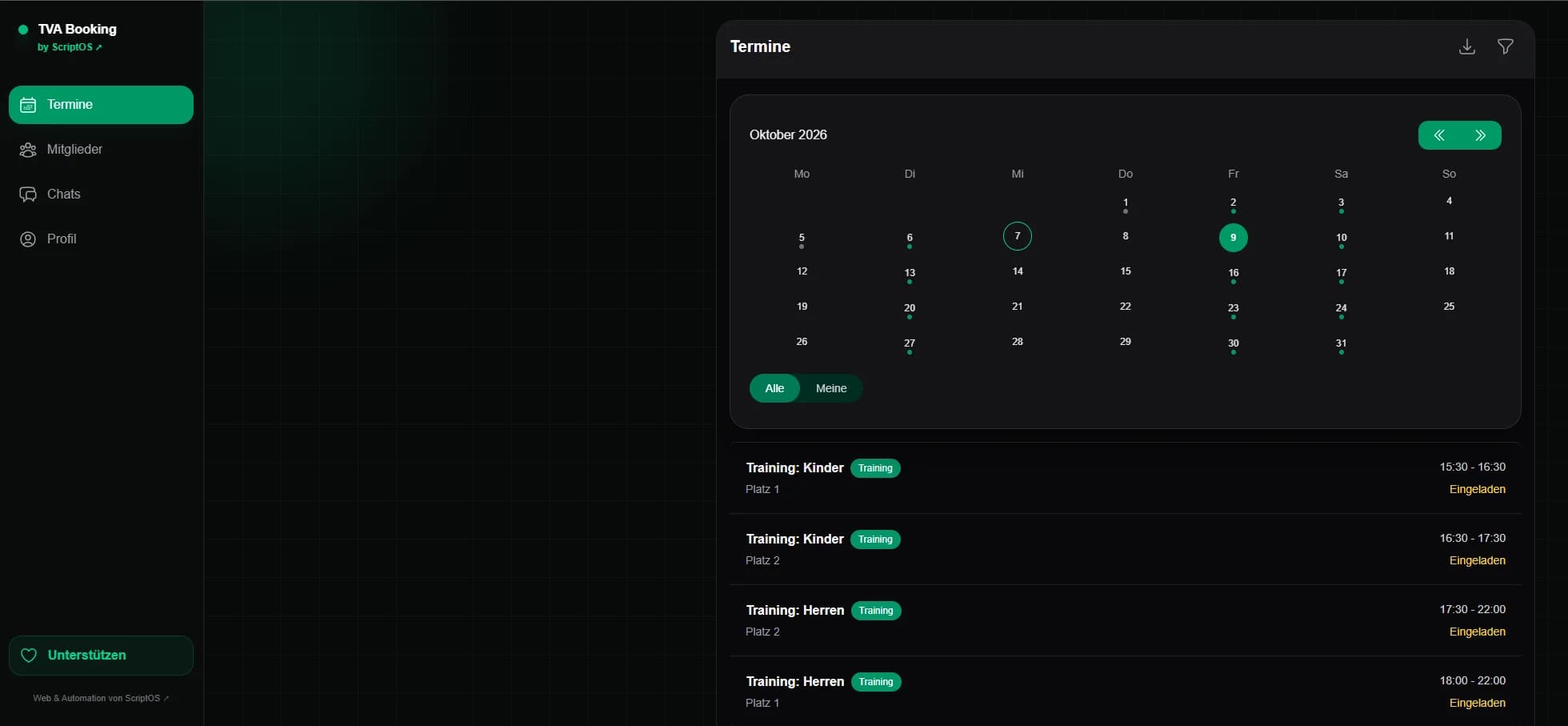Open the Chats page

pyautogui.click(x=101, y=195)
